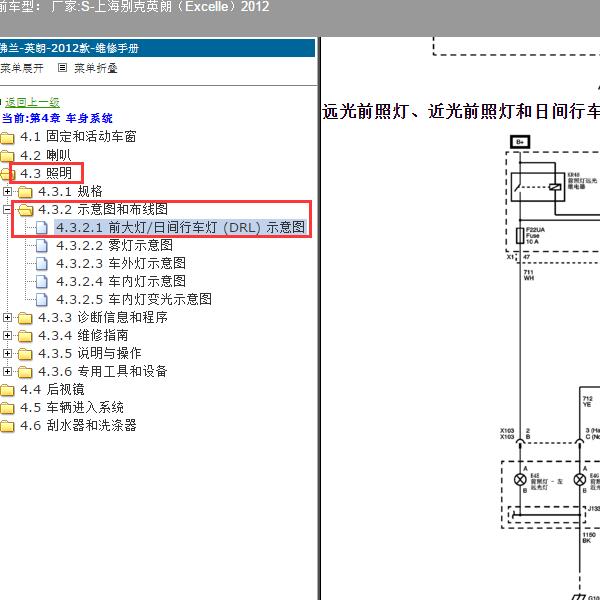Open 4.3.2.4 车内灯示意图
600x600 pixels.
(121, 281)
